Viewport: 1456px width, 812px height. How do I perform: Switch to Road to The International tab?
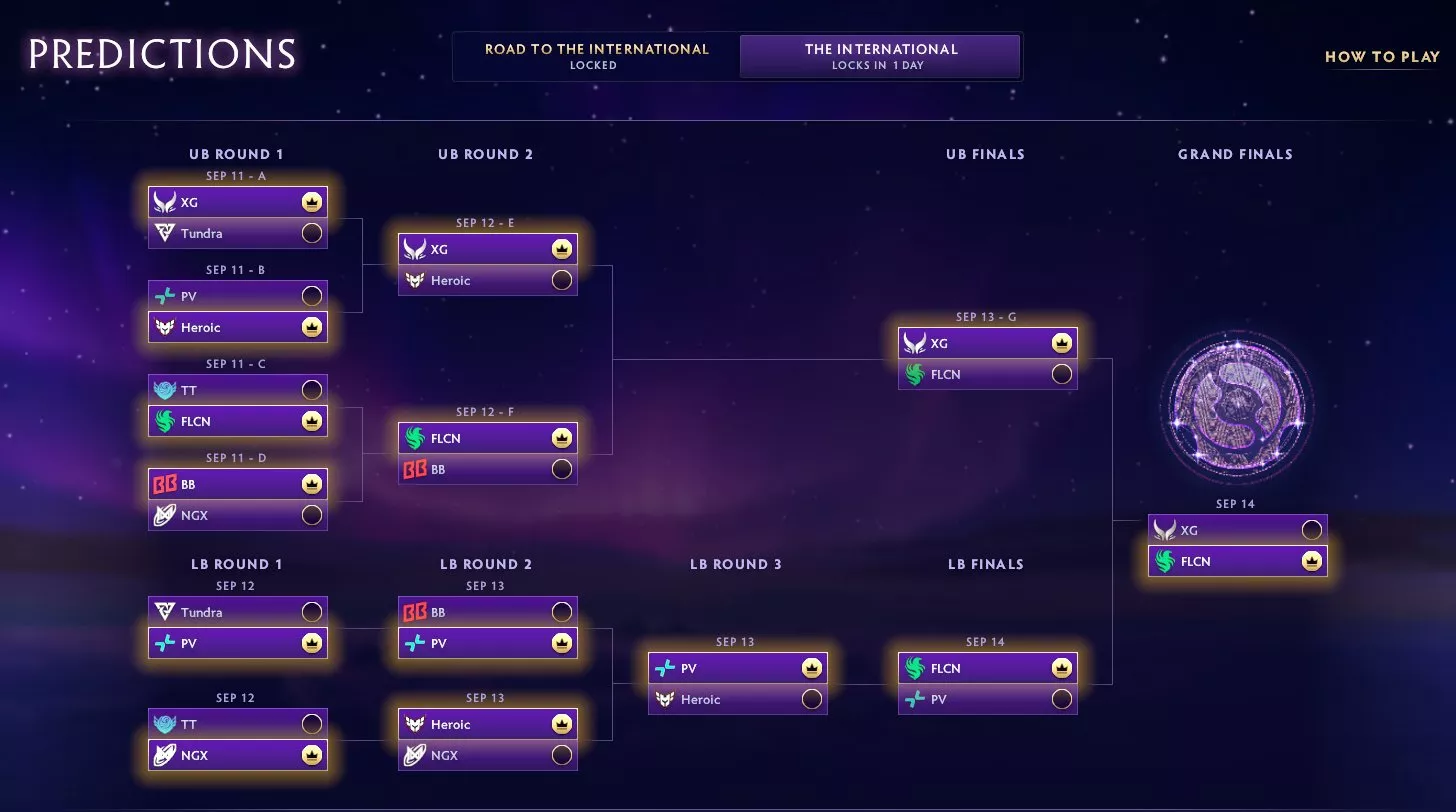pos(597,56)
